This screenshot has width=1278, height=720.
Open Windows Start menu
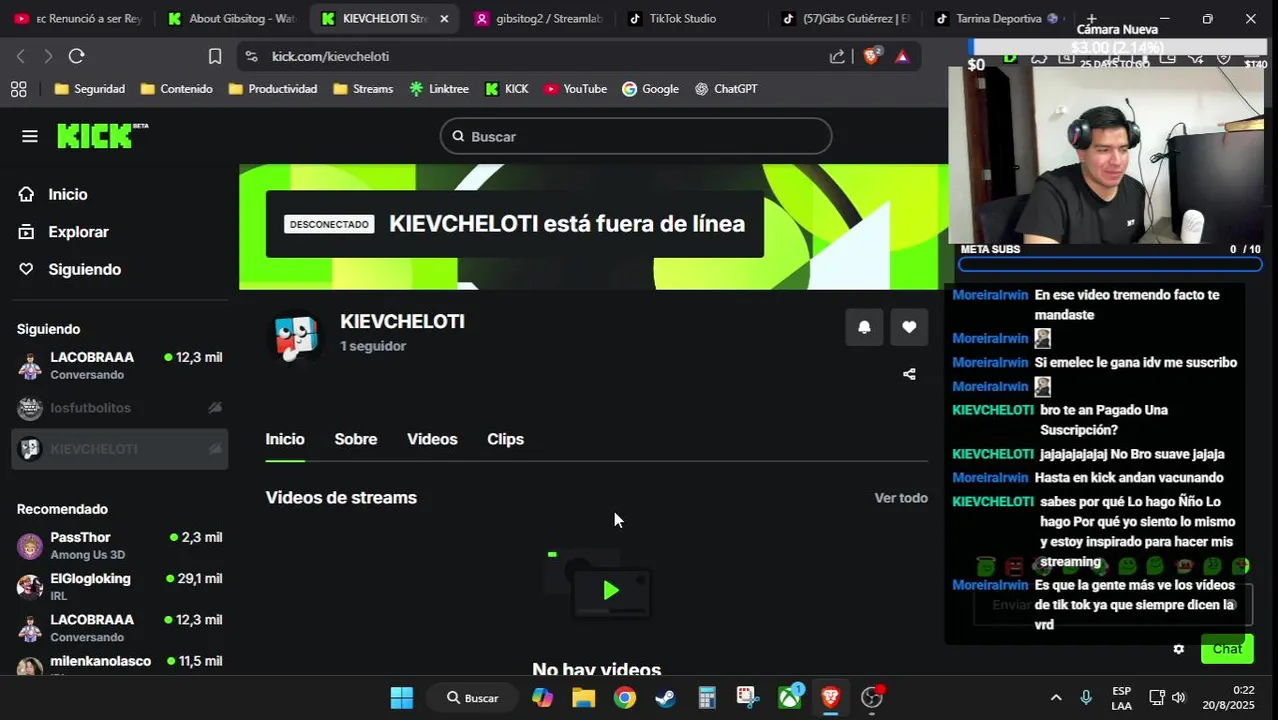click(x=401, y=697)
